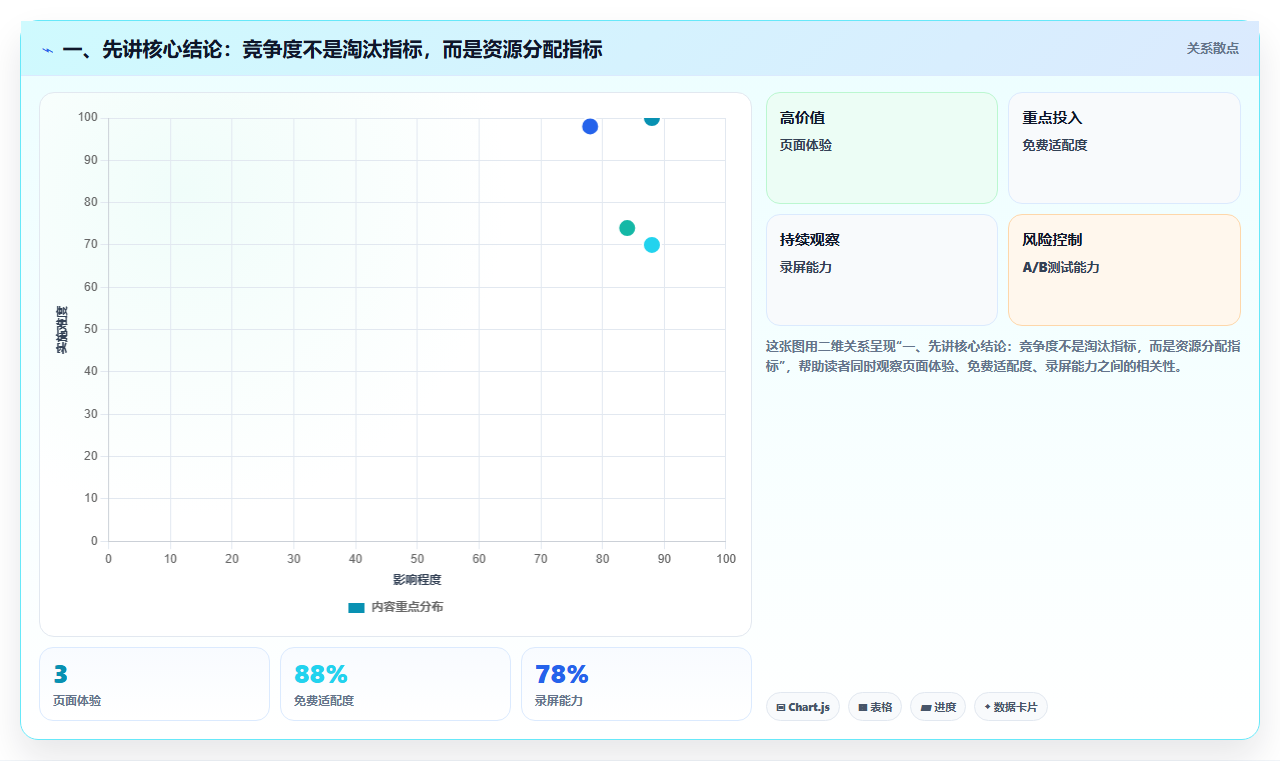The image size is (1280, 761).
Task: Click the description paragraph starting 这张图用二维关系
Action: (x=1003, y=356)
